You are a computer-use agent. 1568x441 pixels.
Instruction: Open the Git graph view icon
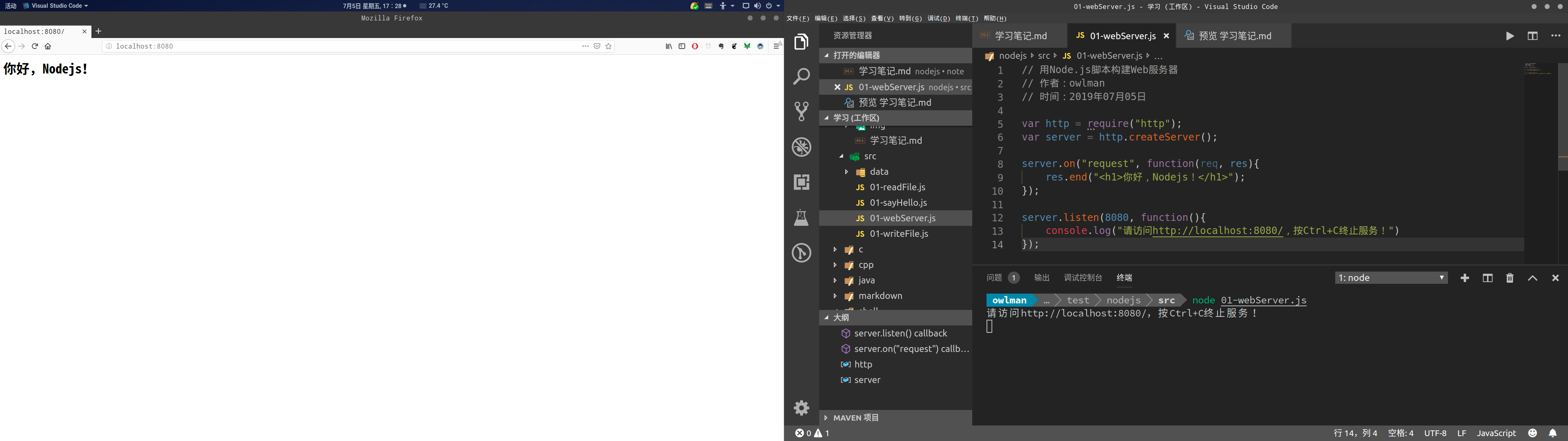pyautogui.click(x=802, y=253)
